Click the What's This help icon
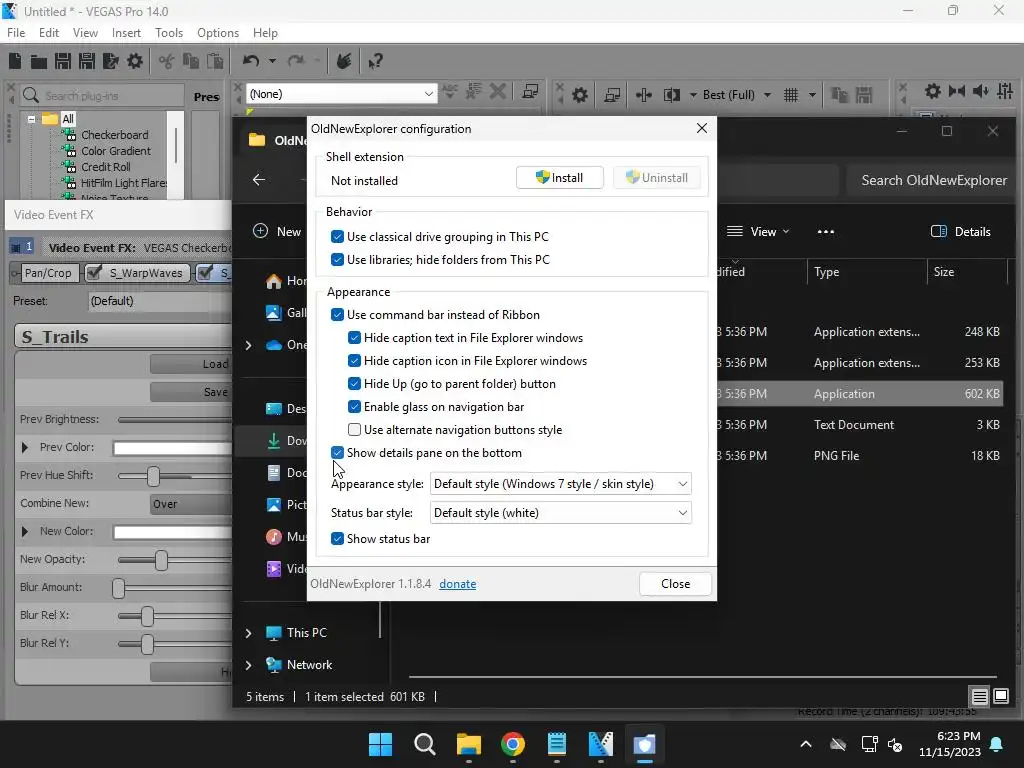This screenshot has height=768, width=1024. tap(375, 61)
